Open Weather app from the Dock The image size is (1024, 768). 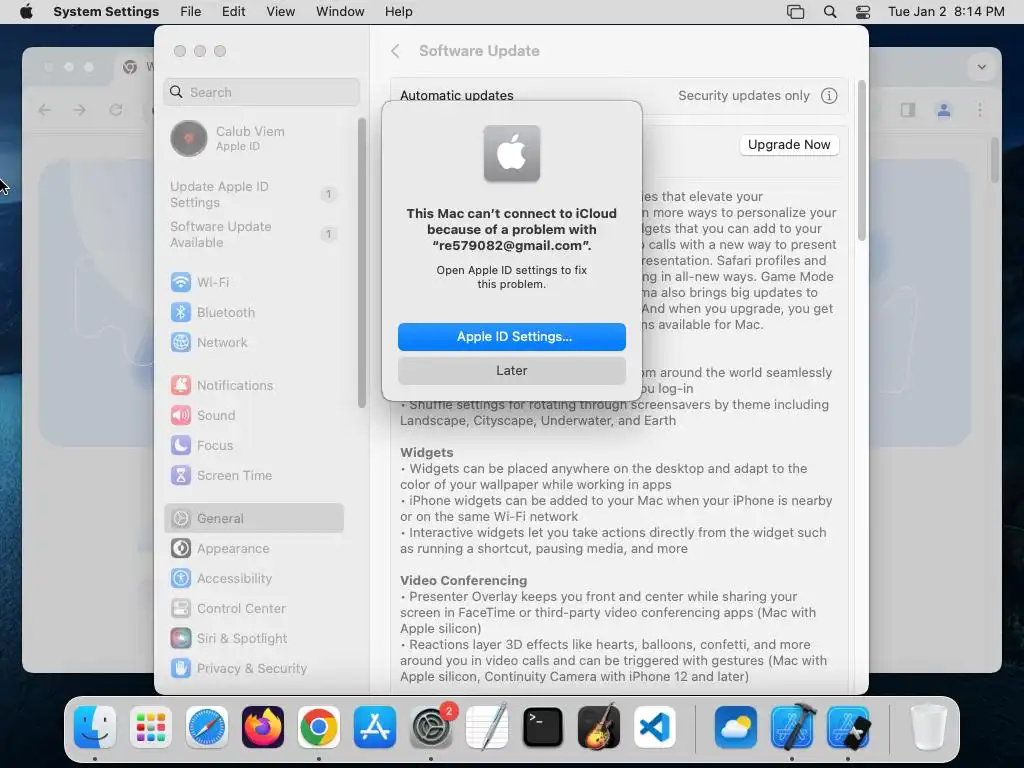tap(736, 727)
